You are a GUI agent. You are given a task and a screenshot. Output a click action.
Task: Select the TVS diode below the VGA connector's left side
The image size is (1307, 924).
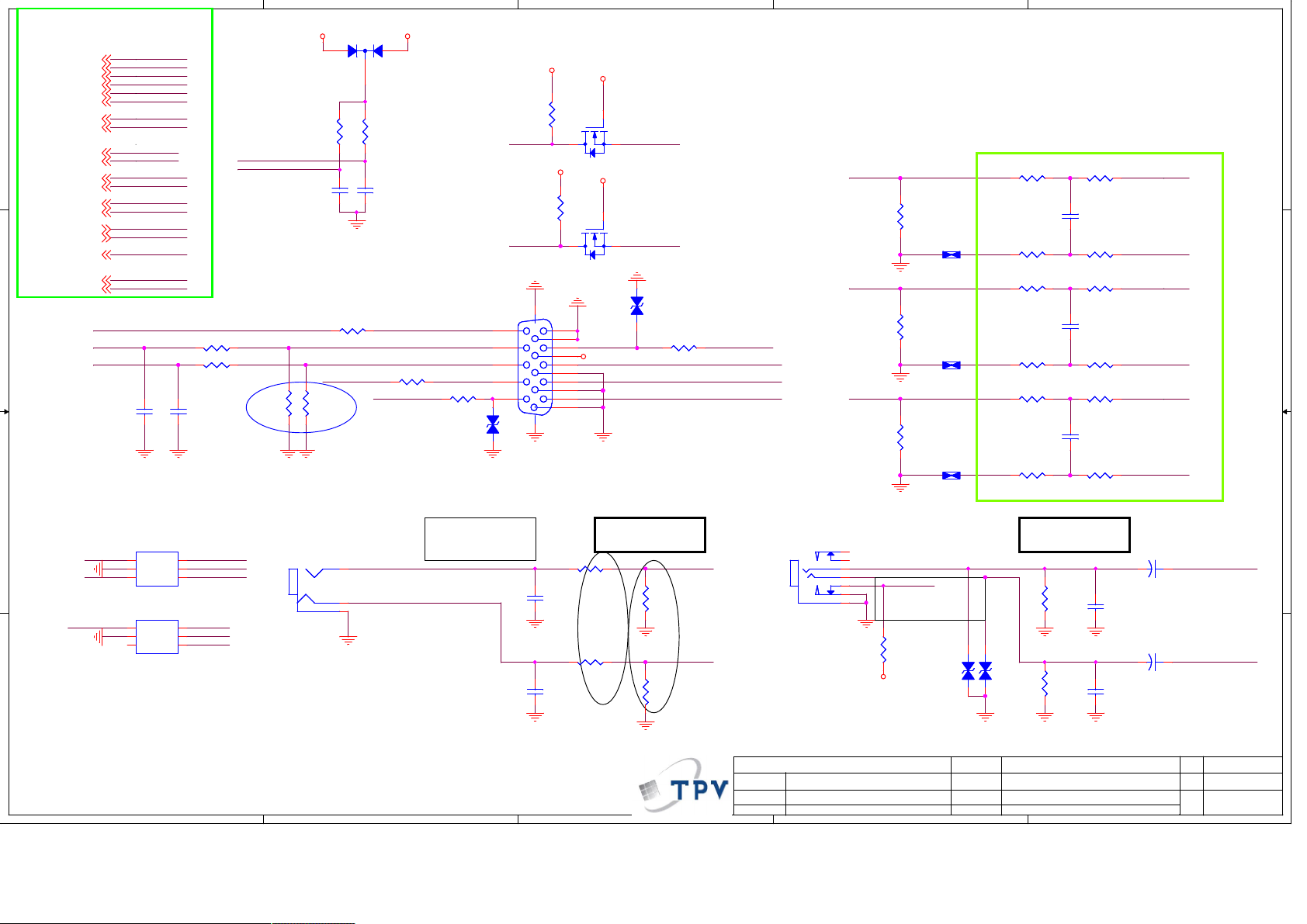point(493,424)
